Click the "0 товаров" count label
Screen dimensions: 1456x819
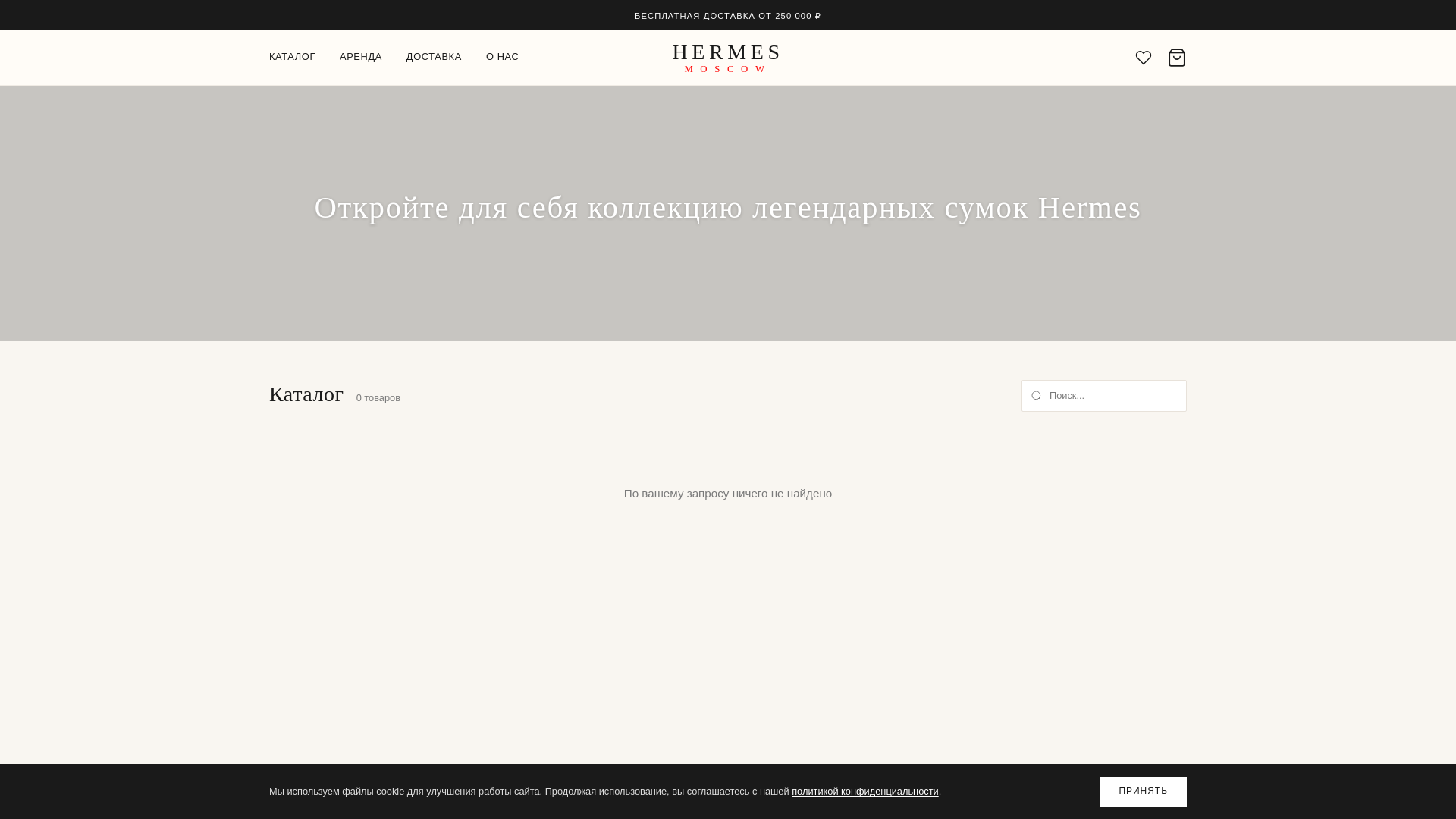378,398
